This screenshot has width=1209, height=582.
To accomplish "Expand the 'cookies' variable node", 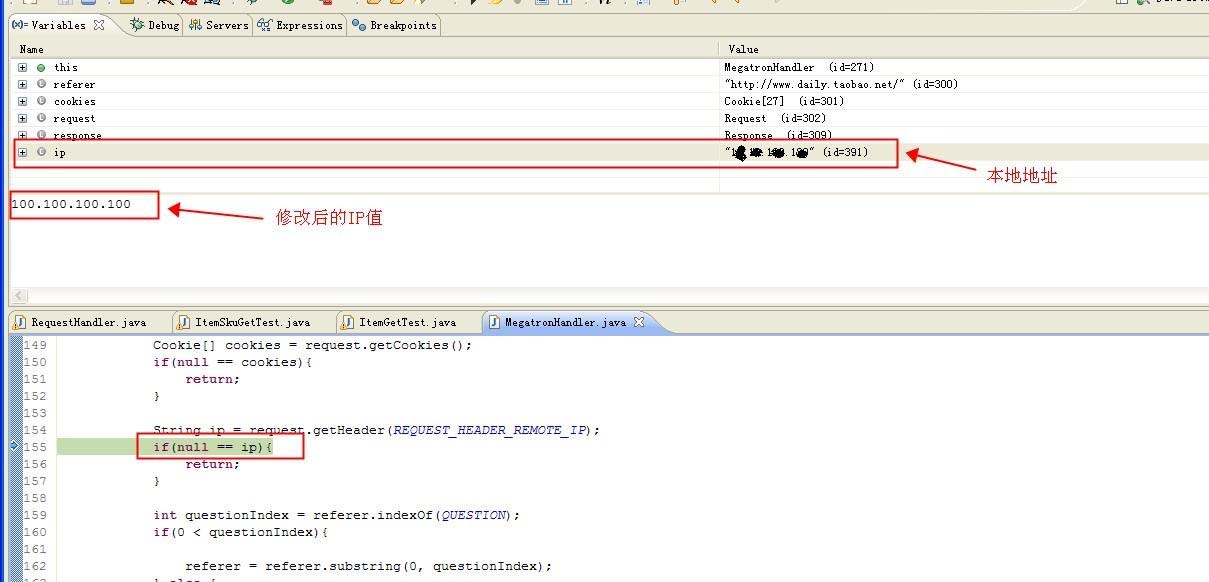I will point(22,101).
